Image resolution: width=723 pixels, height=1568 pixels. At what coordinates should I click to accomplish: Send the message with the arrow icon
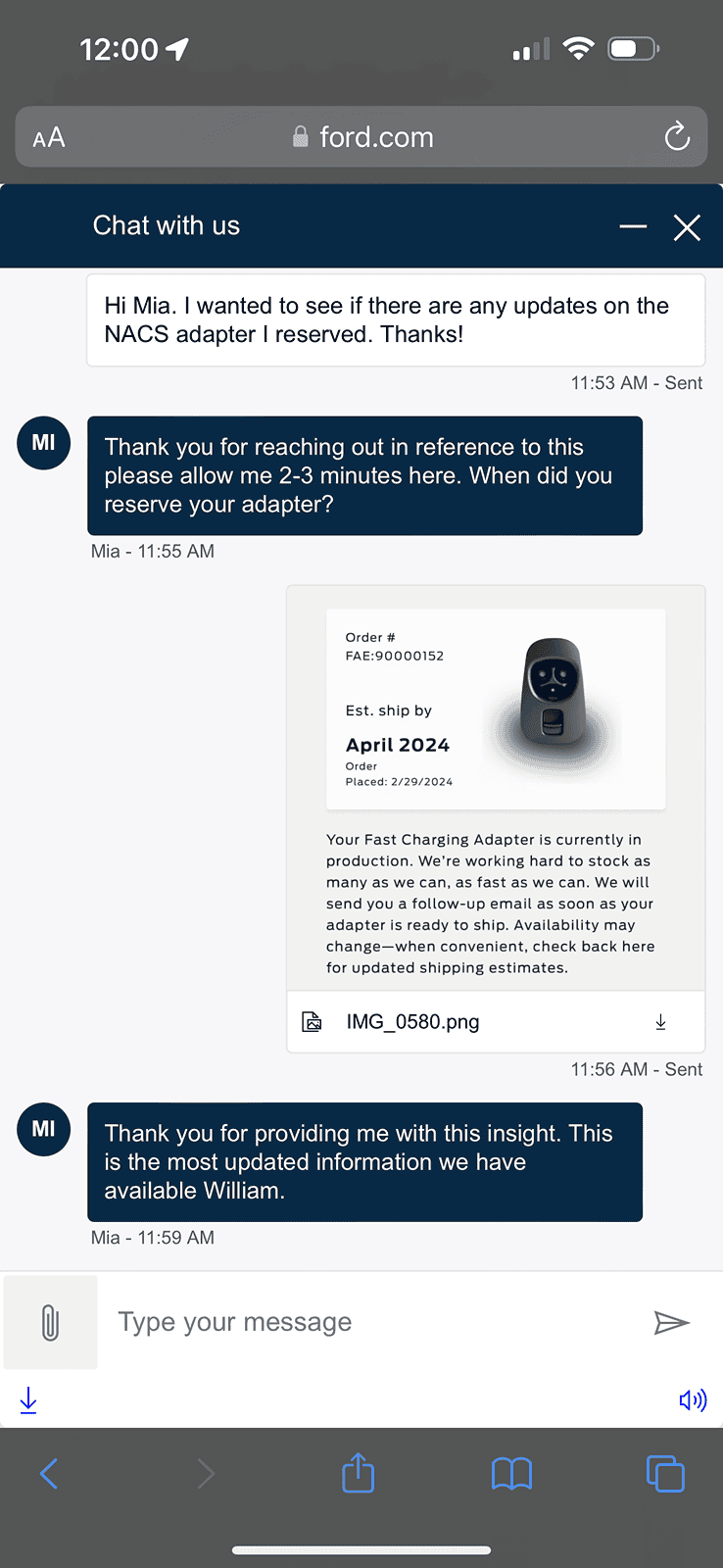click(671, 1323)
